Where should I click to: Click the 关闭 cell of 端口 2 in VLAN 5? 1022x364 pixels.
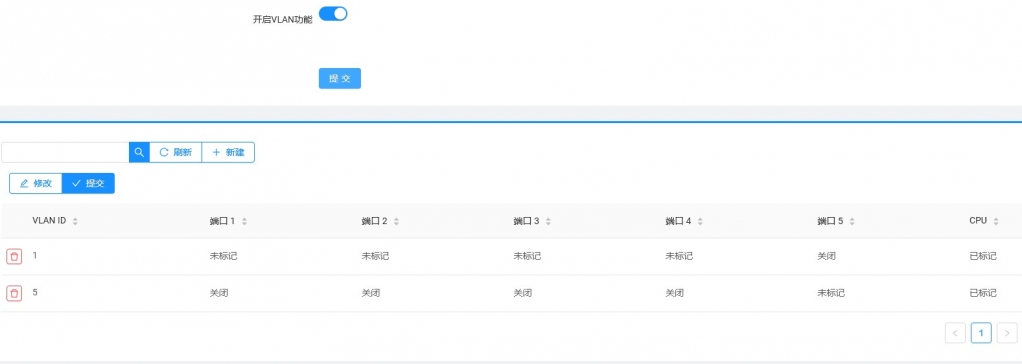coord(370,293)
